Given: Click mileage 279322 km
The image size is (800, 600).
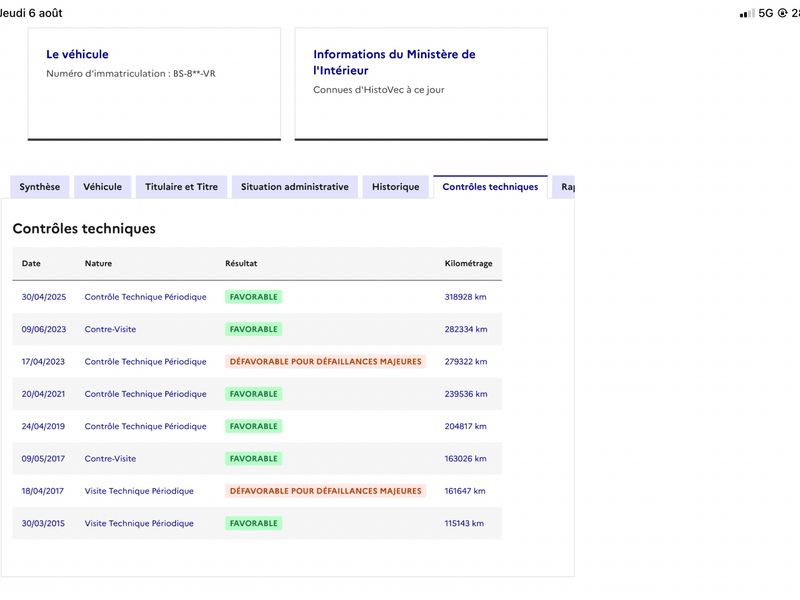Looking at the screenshot, I should pyautogui.click(x=466, y=362).
